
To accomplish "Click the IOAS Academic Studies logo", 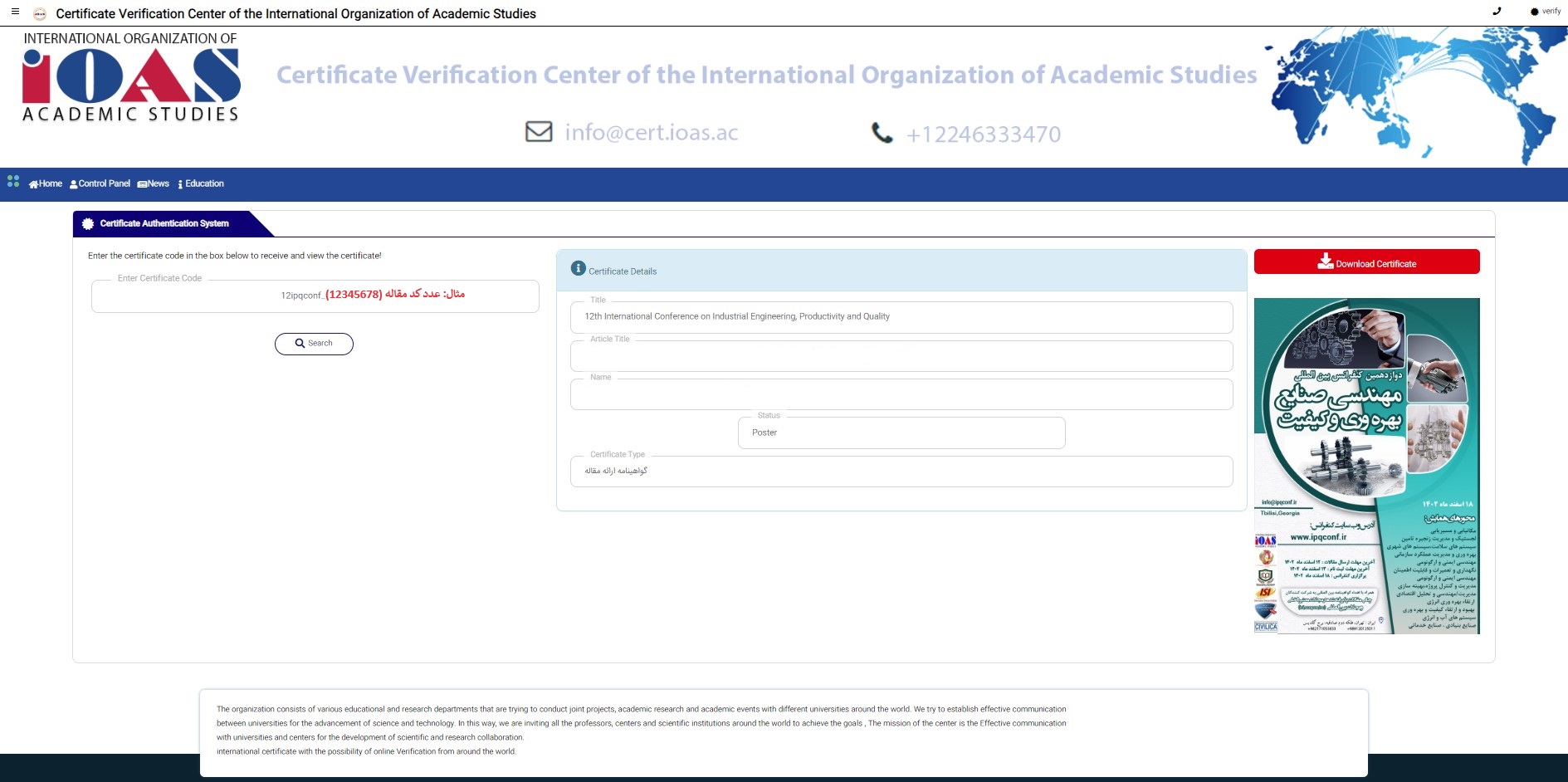I will pos(130,77).
